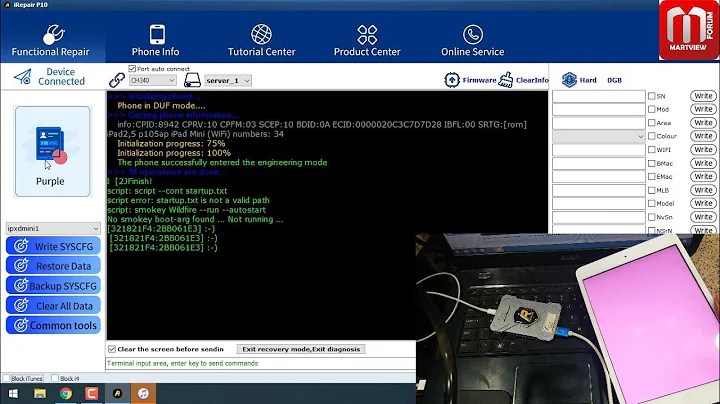Click the Area value input field

[x=599, y=123]
